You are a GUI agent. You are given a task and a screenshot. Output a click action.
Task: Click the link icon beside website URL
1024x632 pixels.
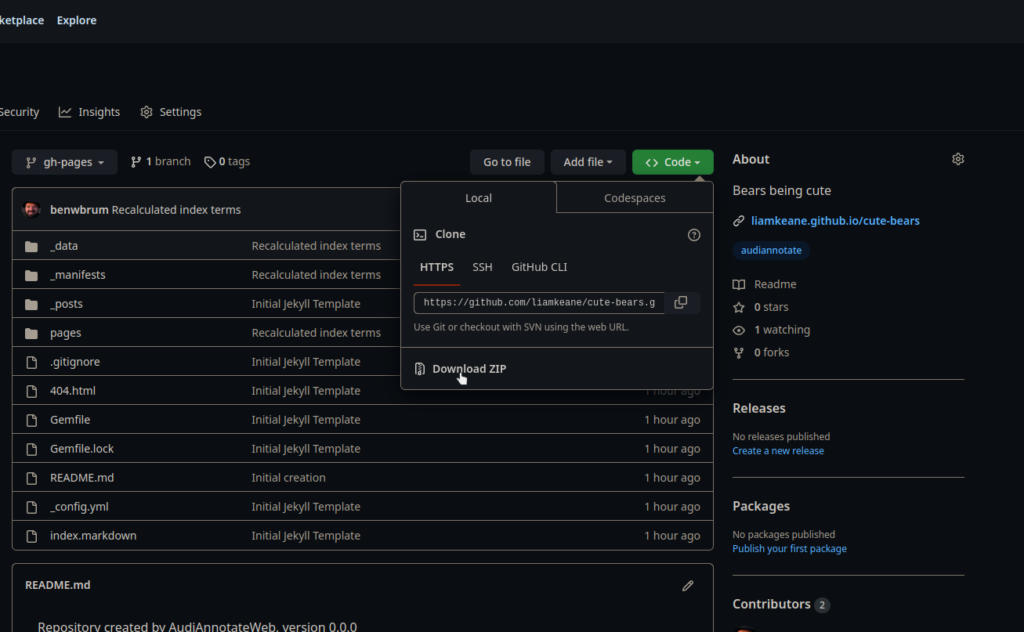click(x=739, y=221)
